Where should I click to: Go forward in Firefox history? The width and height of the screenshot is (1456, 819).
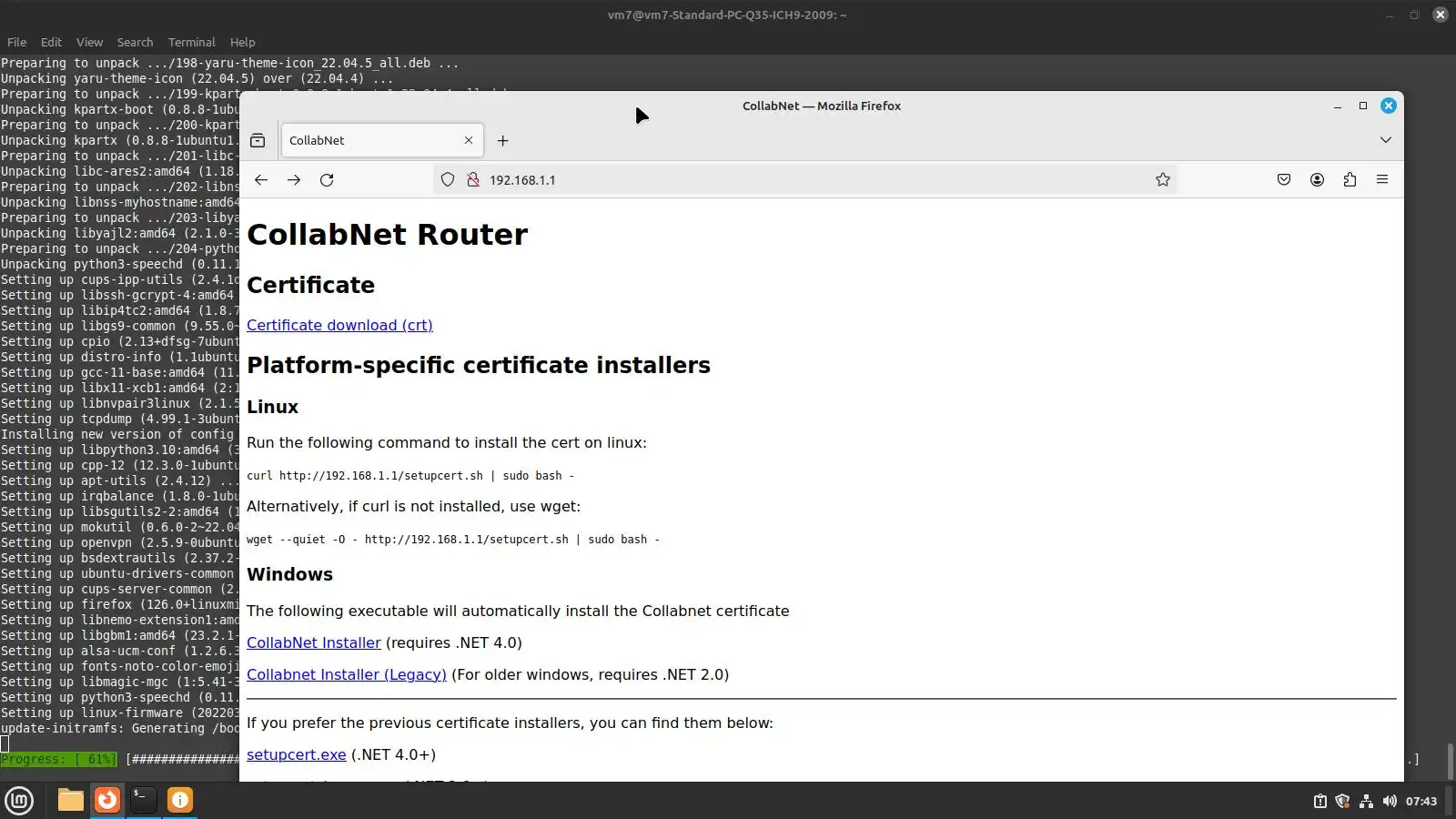294,180
